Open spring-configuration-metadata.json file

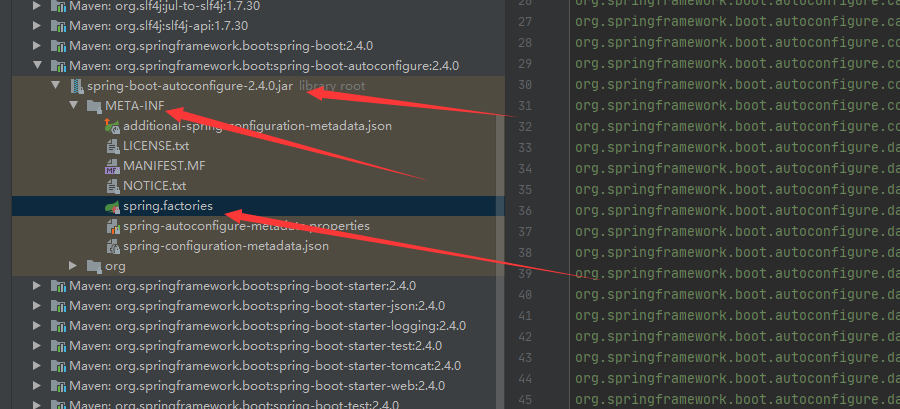[x=226, y=246]
